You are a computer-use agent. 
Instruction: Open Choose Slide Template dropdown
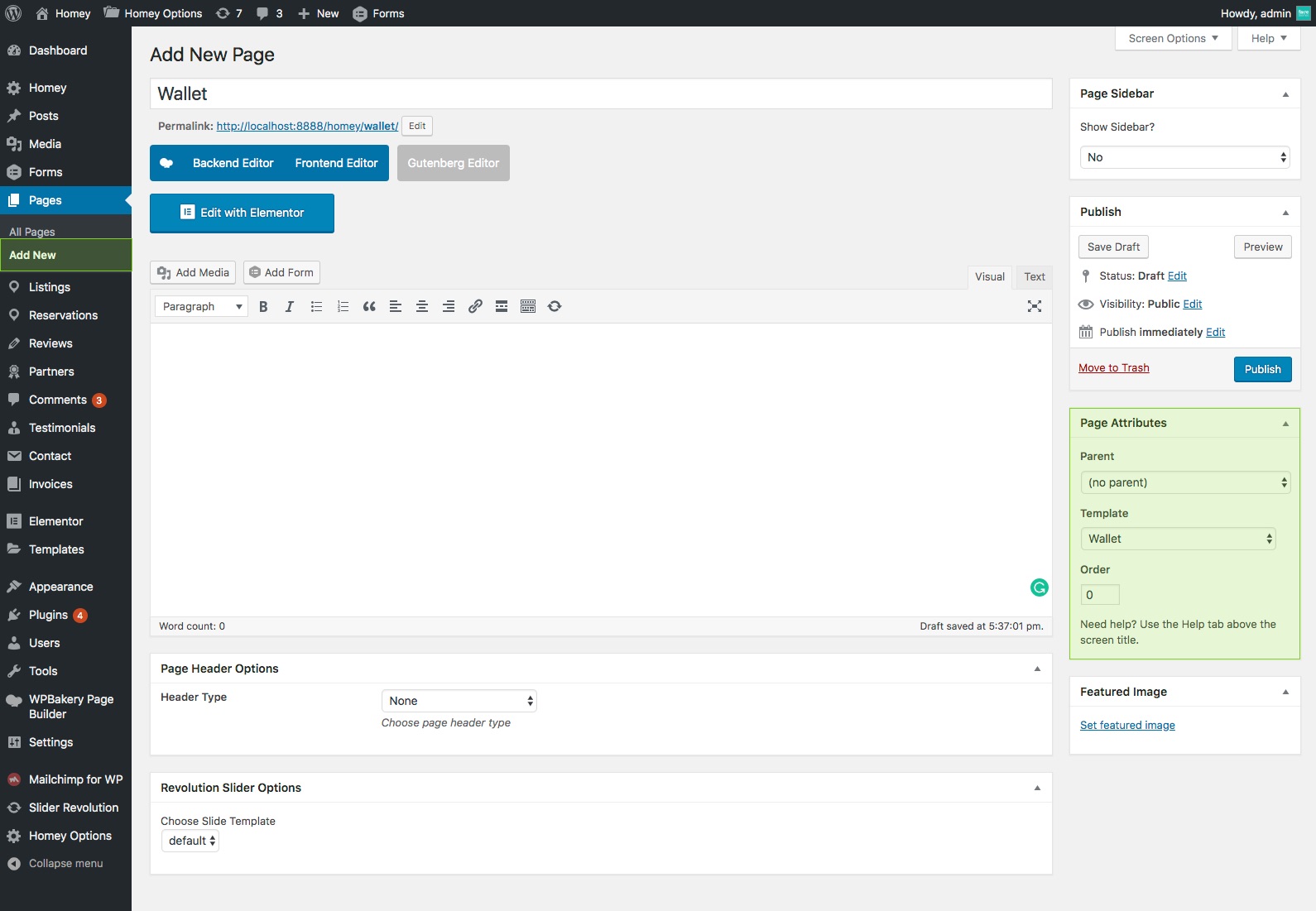click(x=190, y=841)
